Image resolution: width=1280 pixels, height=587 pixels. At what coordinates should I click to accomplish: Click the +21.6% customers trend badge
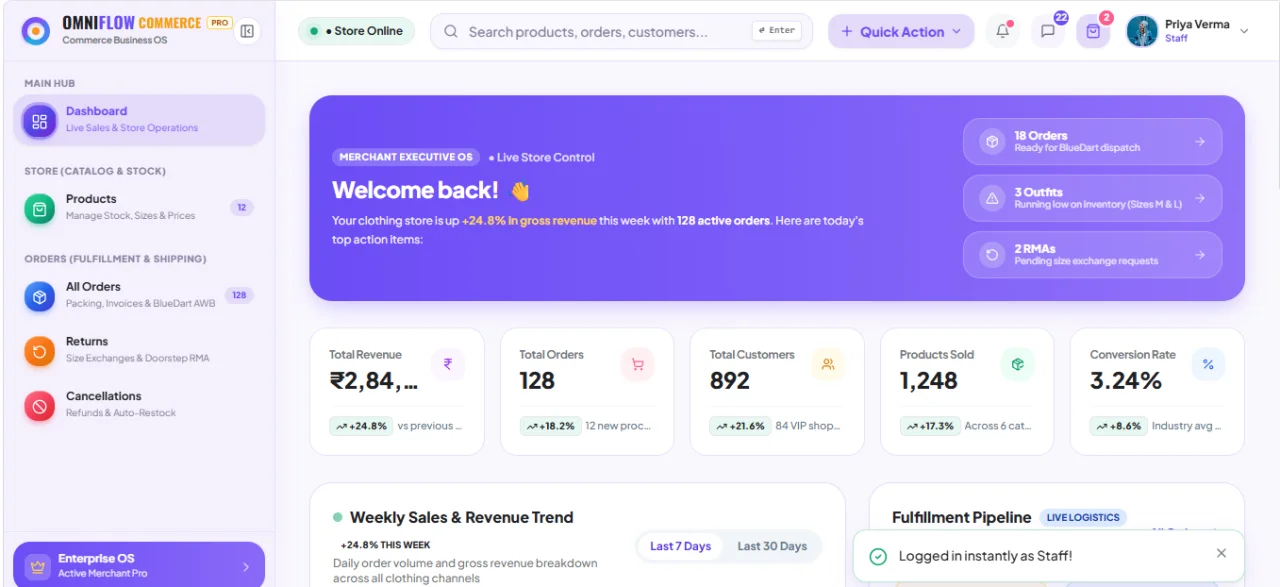coord(740,426)
